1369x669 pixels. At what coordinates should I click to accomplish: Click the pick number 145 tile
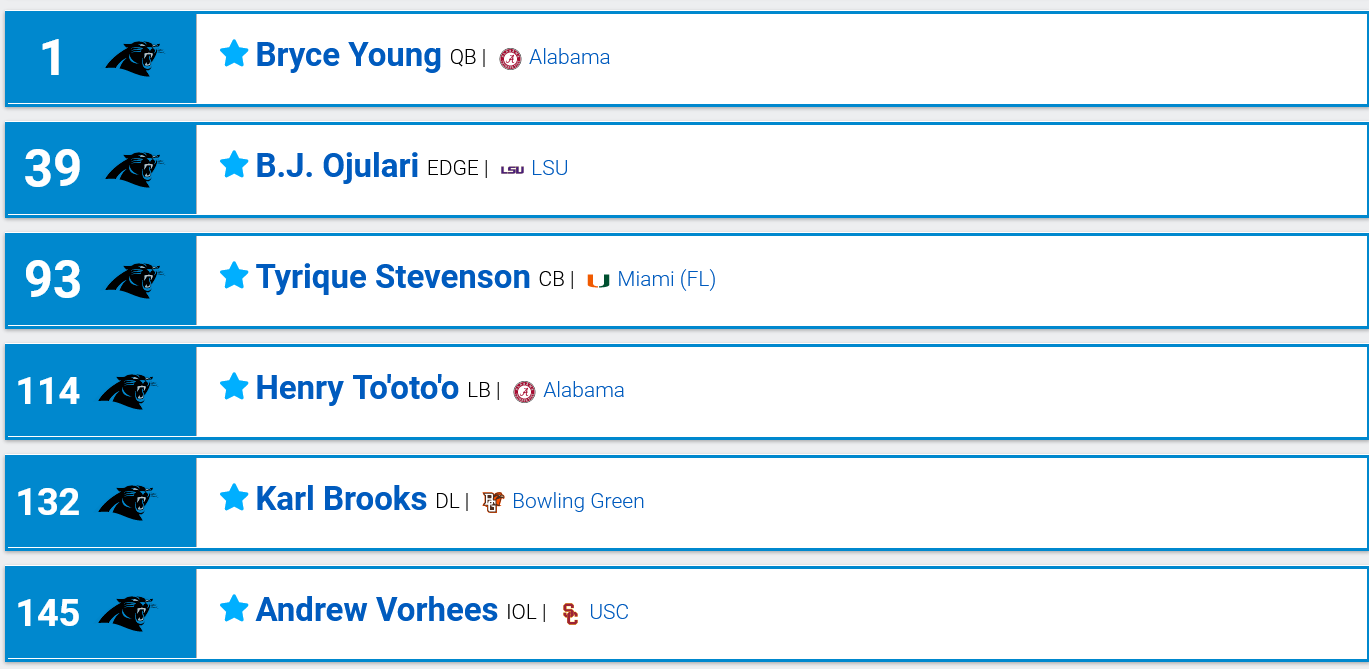coord(48,613)
